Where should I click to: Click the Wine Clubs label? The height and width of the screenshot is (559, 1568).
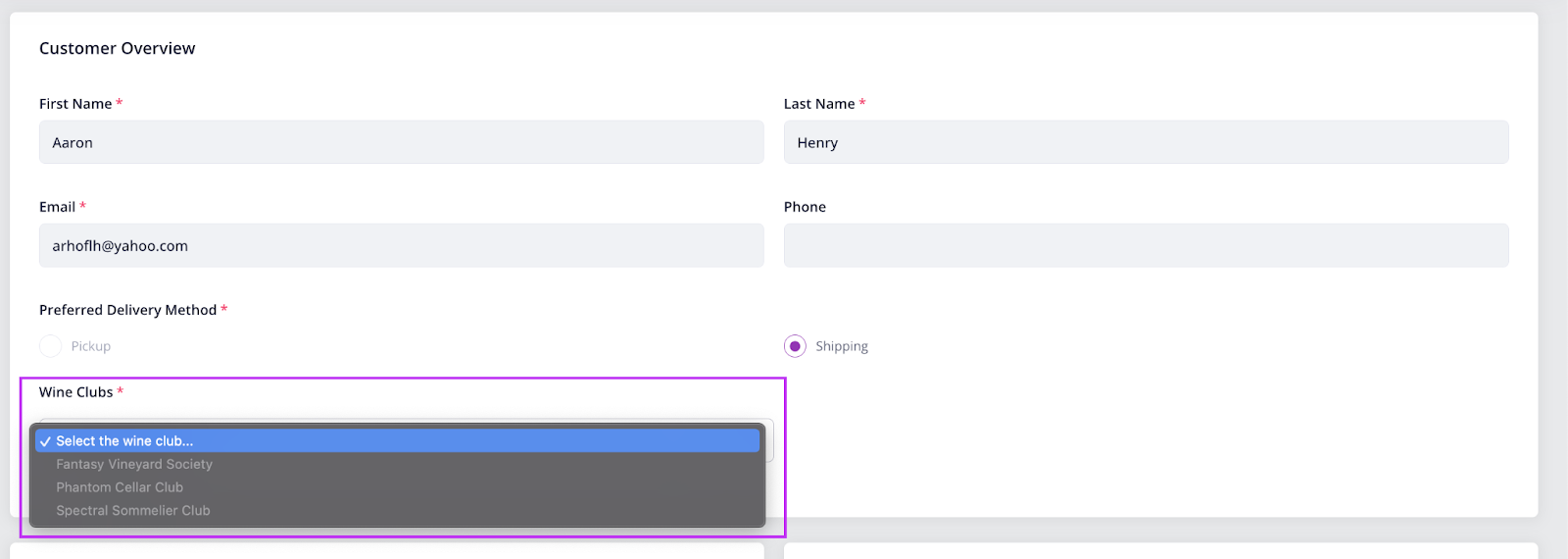click(75, 392)
